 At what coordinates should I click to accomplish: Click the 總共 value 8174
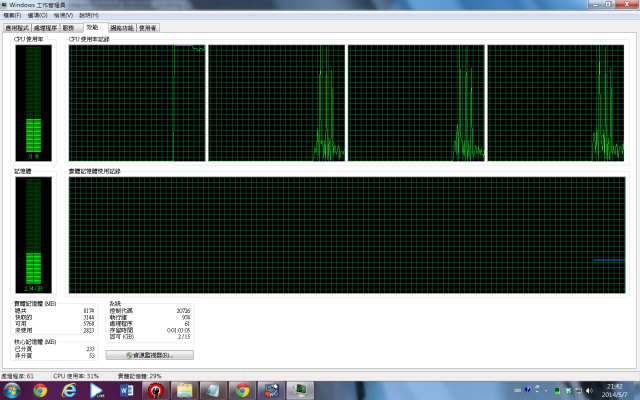89,311
